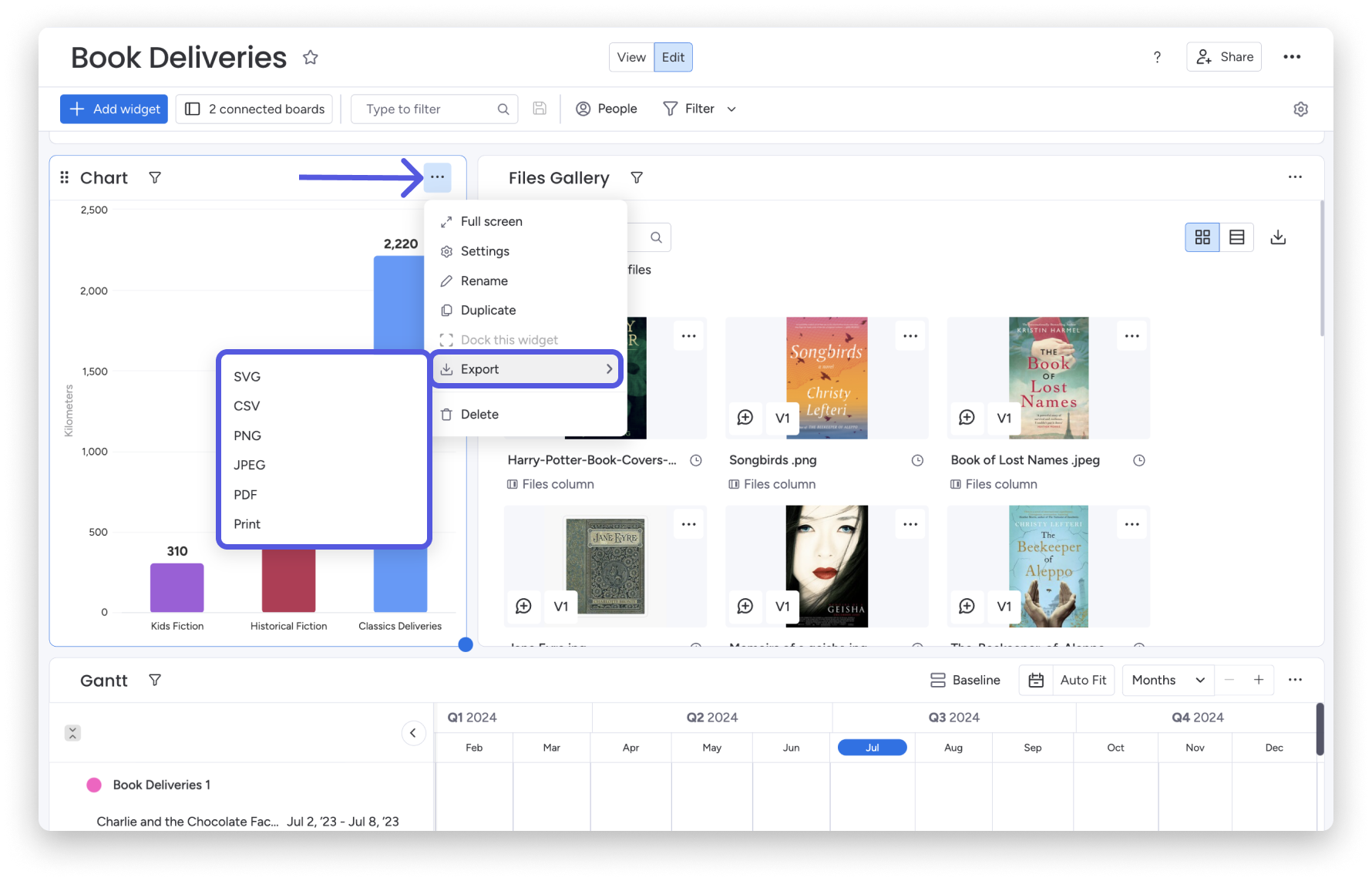Click the purple Kids Fiction bar

pos(177,588)
